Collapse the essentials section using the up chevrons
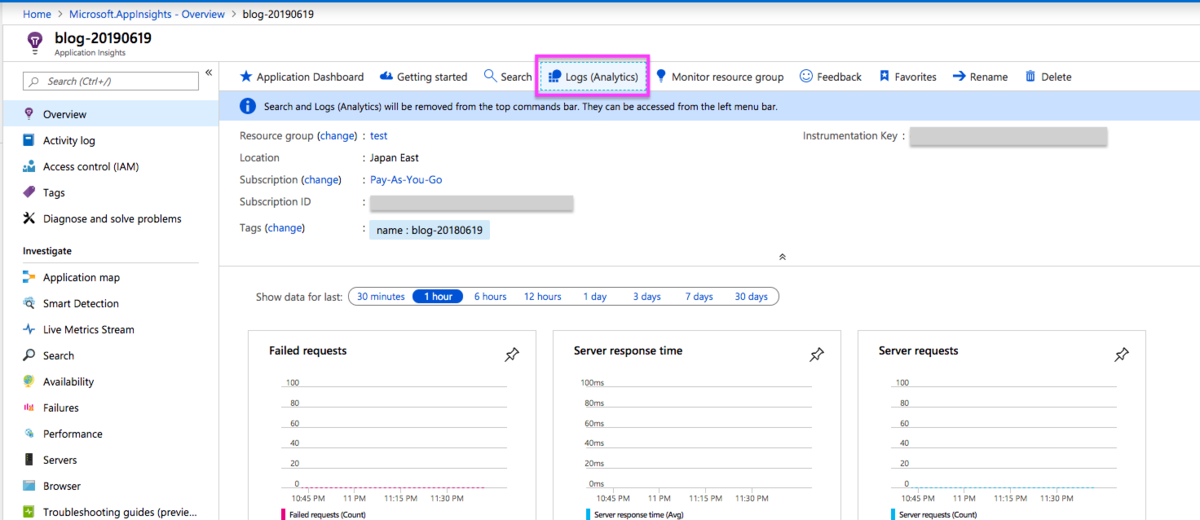This screenshot has width=1200, height=520. pyautogui.click(x=782, y=257)
